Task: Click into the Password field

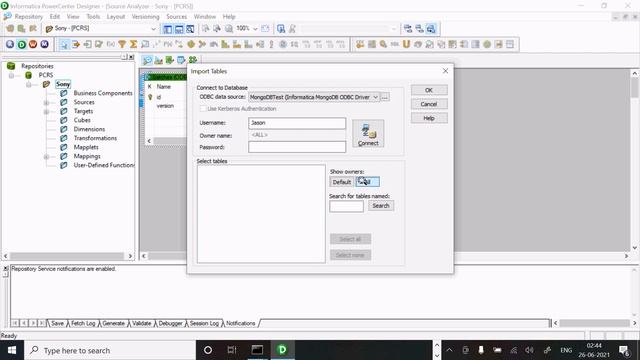Action: coord(297,147)
